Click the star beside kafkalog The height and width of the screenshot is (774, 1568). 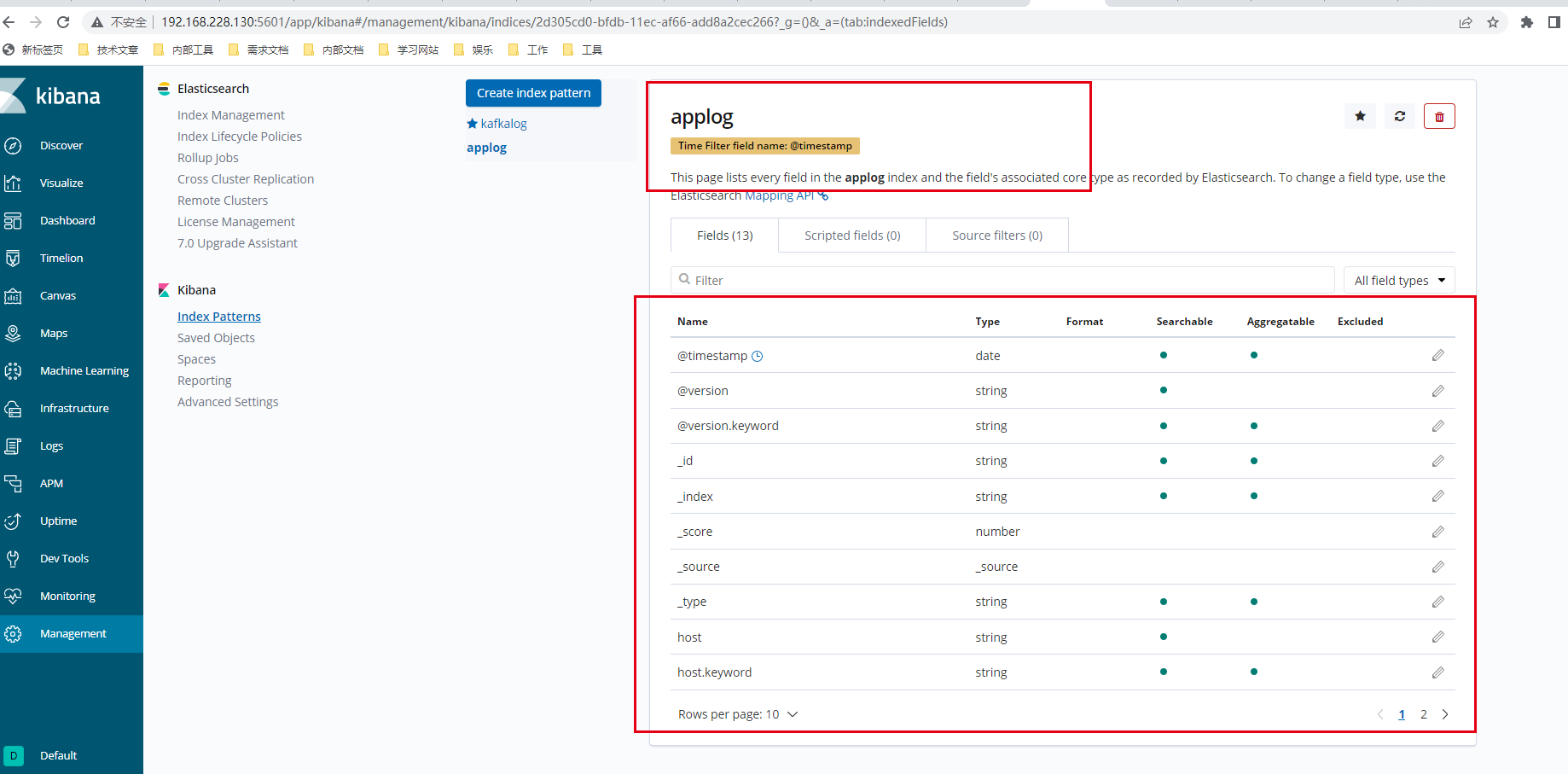(473, 123)
